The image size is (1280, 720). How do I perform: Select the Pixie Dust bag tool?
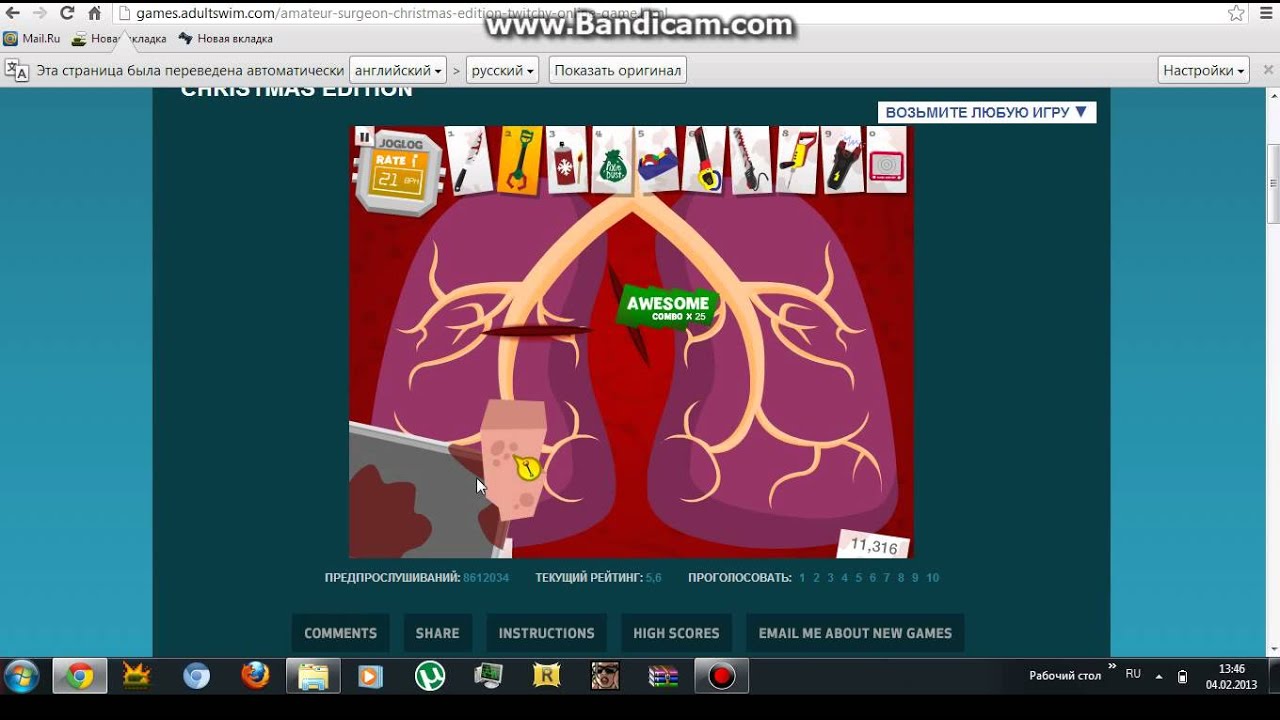click(x=611, y=160)
